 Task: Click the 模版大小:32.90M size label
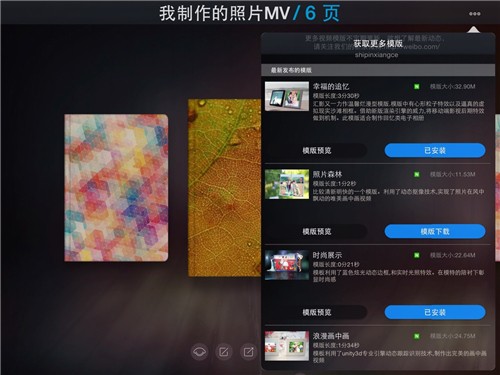tap(452, 87)
